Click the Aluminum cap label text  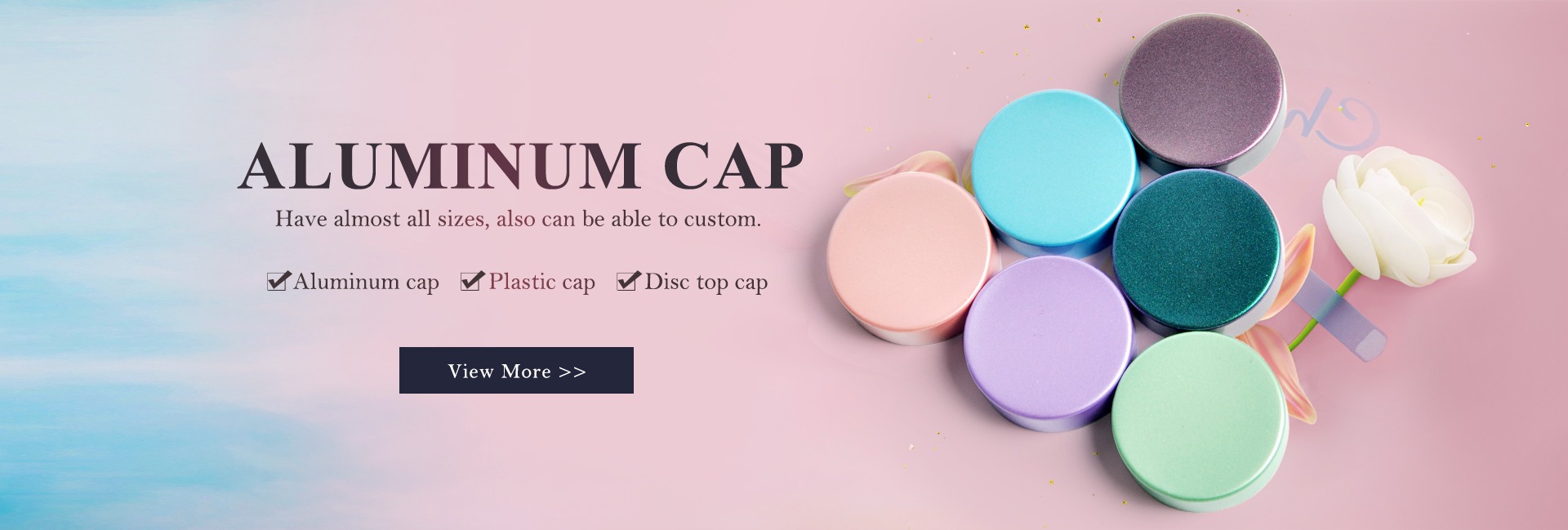coord(366,282)
